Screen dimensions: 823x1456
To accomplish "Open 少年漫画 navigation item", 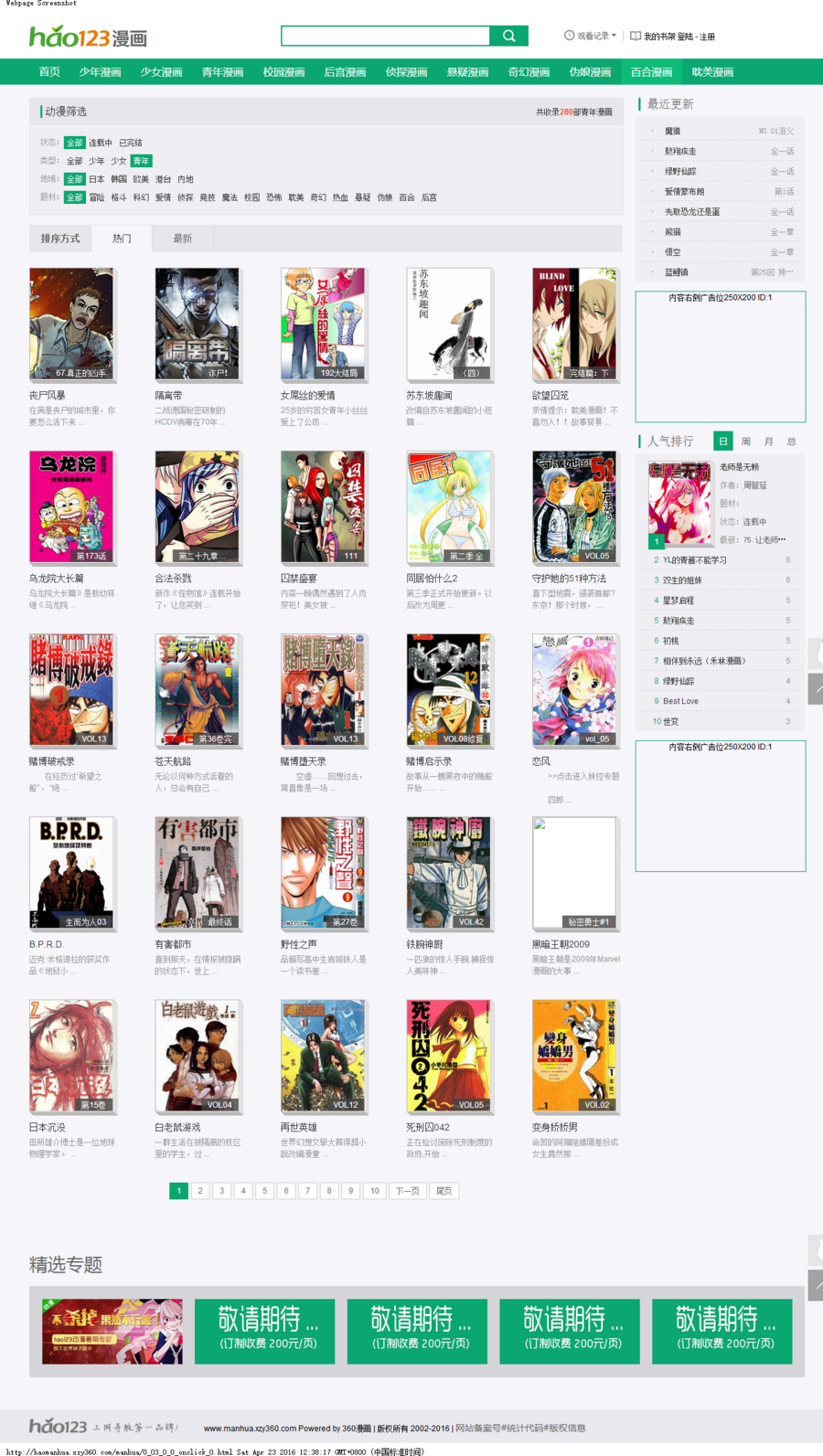I will tap(100, 71).
